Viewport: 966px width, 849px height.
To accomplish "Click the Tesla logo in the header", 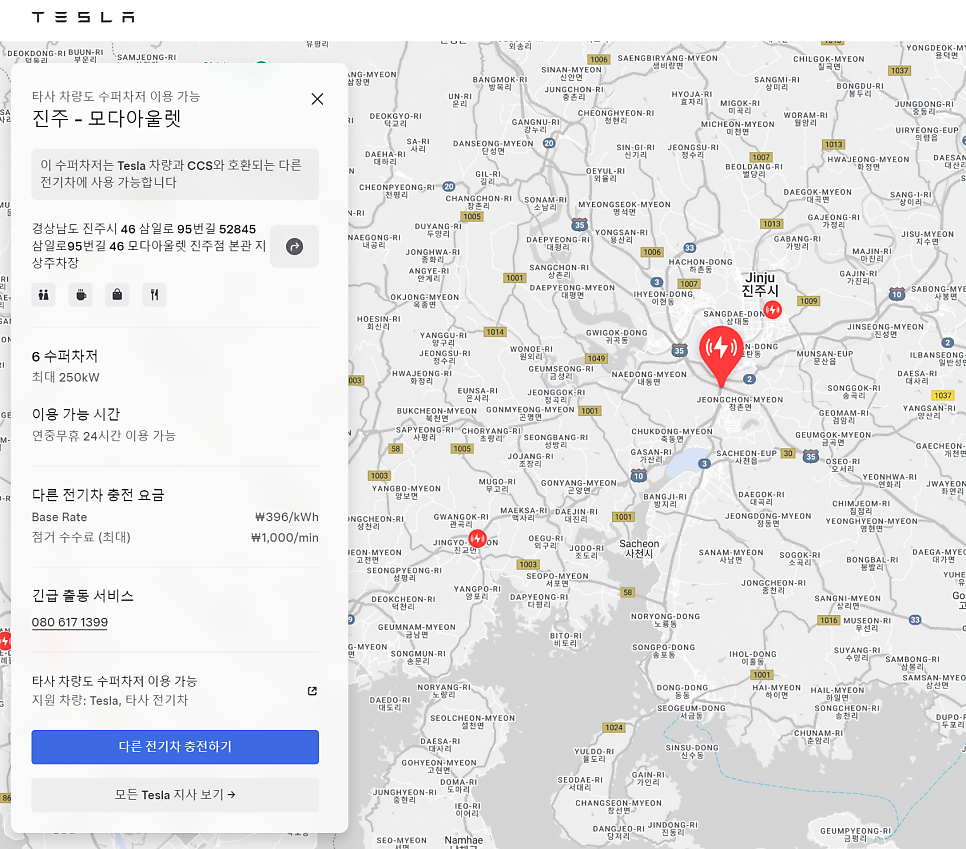I will click(x=83, y=17).
